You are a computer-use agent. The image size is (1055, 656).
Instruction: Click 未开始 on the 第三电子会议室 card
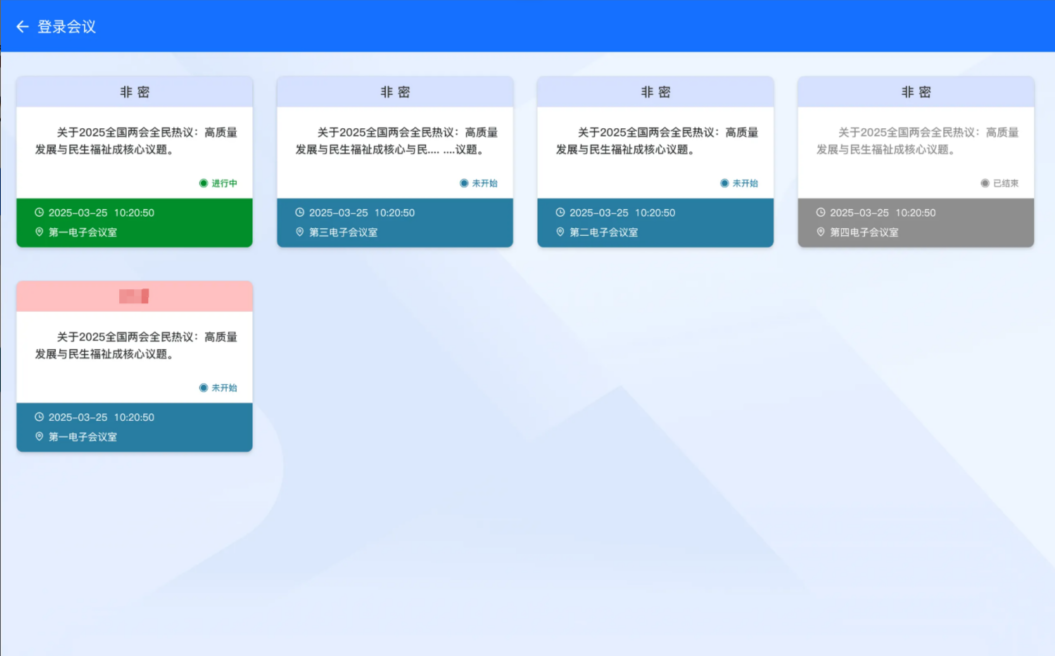coord(484,183)
